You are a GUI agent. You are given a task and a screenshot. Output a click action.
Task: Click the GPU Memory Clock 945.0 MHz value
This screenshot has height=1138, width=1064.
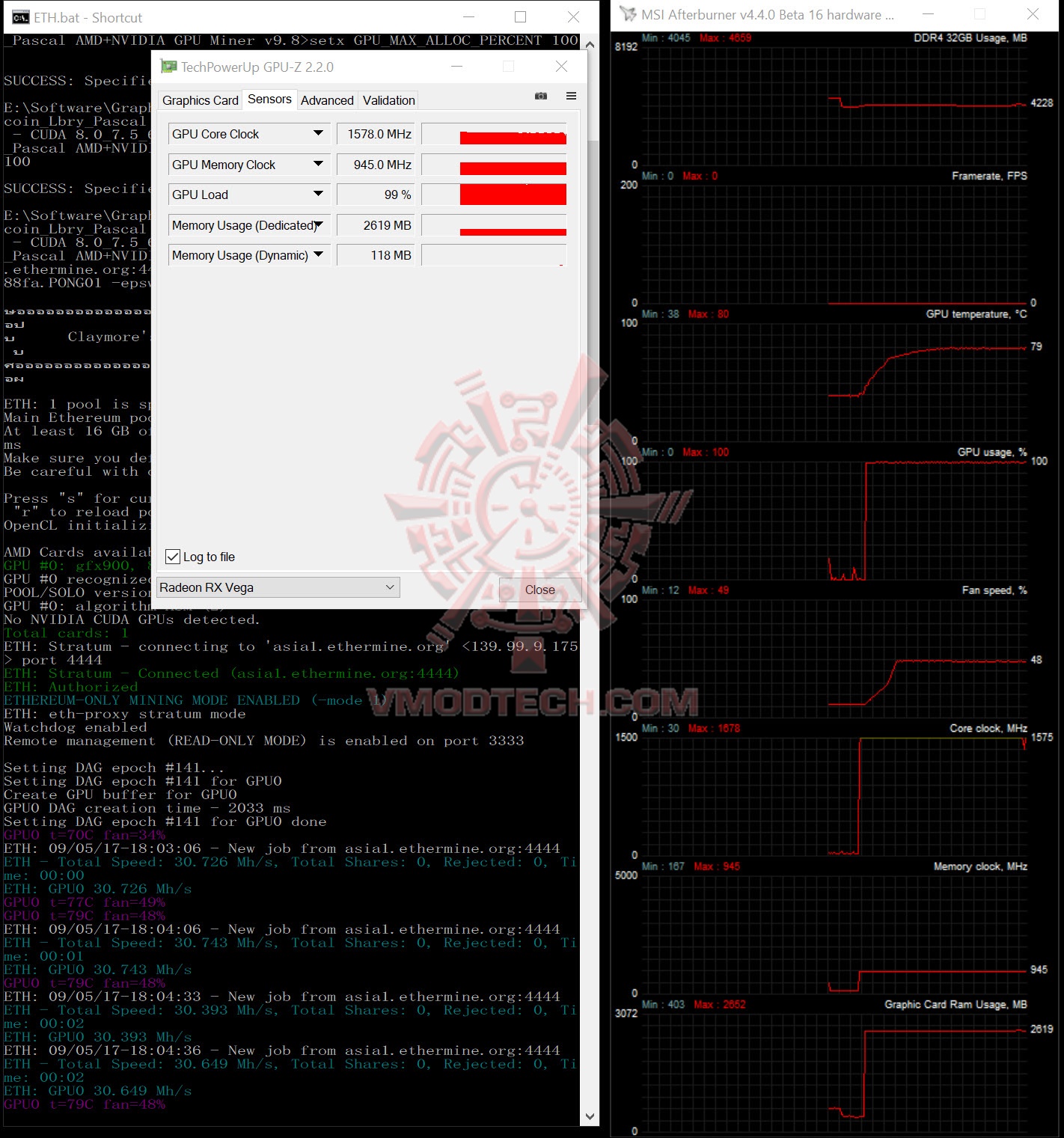click(376, 165)
